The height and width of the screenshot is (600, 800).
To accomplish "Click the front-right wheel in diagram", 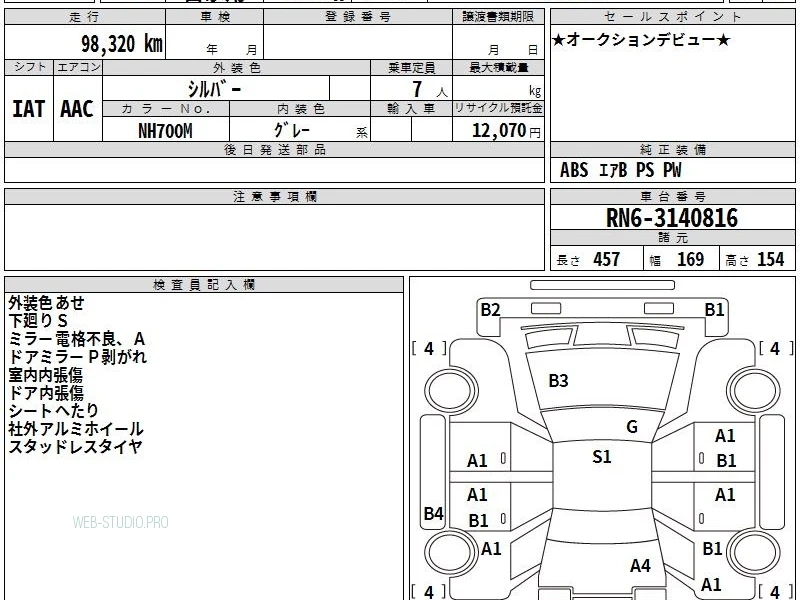I will (754, 391).
